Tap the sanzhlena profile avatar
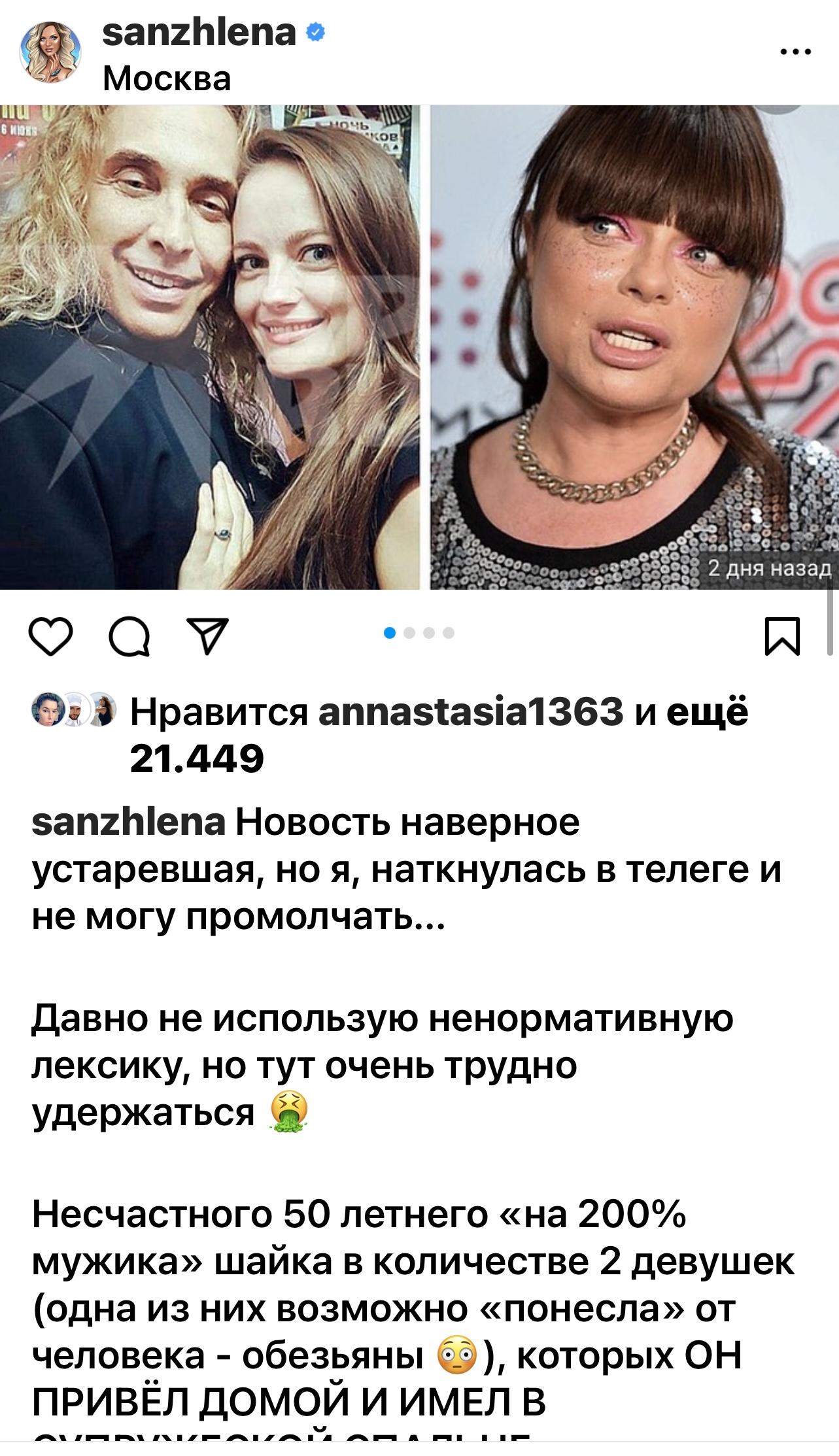 pos(51,52)
